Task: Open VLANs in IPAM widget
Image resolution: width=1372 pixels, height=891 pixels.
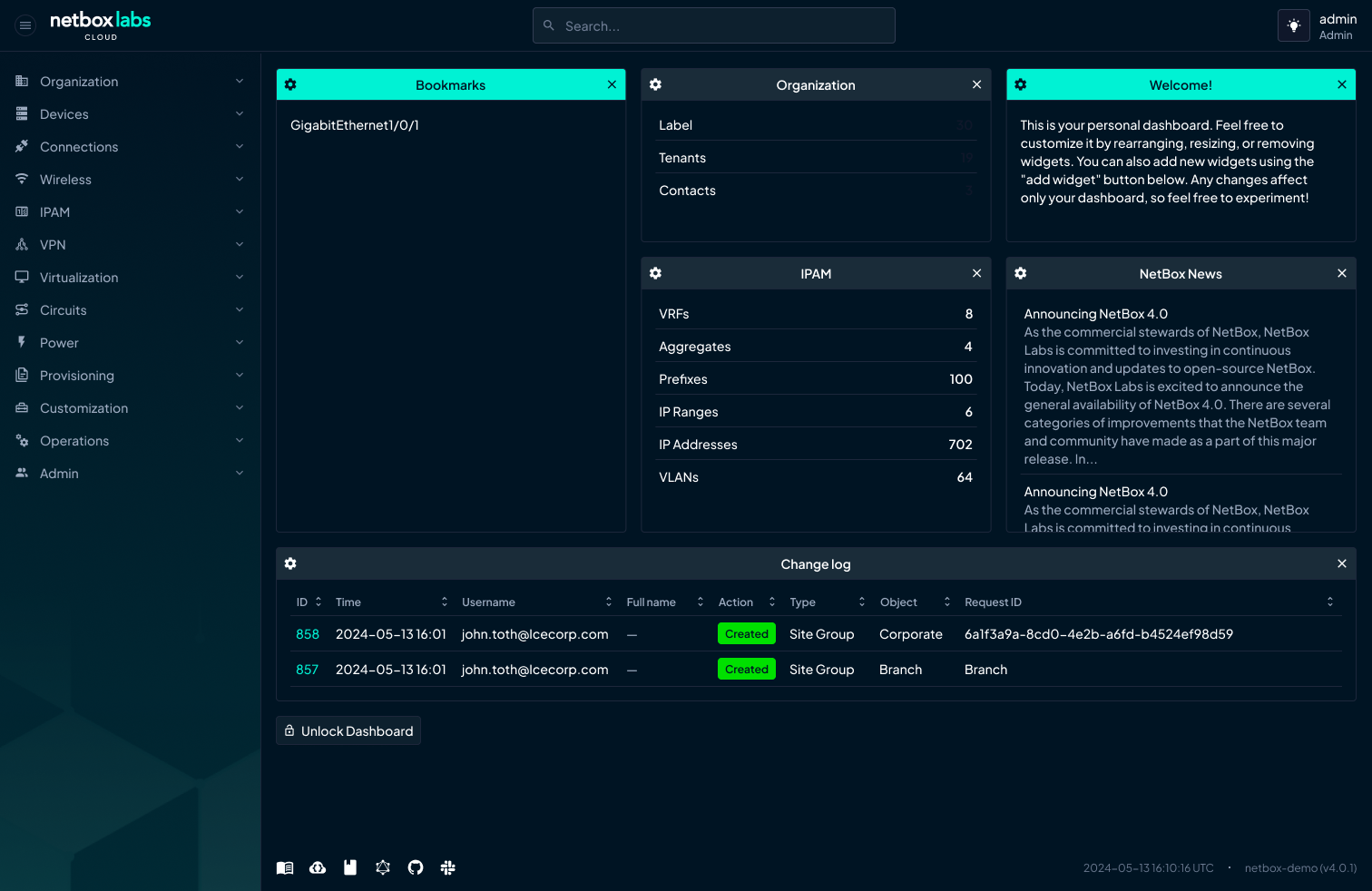Action: (x=816, y=477)
